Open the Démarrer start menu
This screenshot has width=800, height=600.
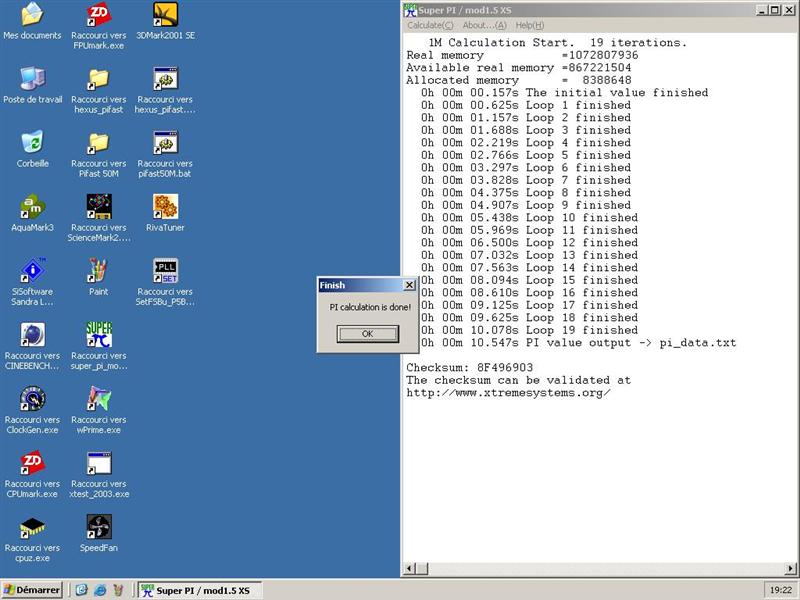click(32, 590)
